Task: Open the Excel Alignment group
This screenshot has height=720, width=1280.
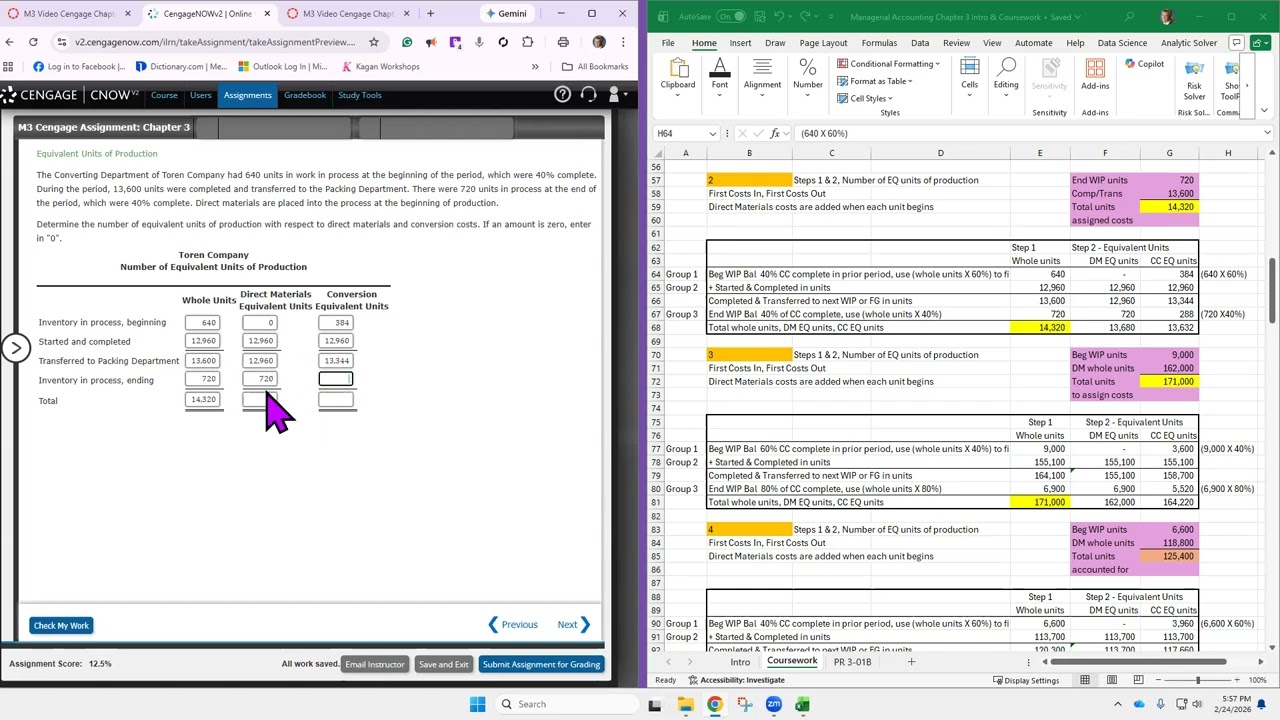Action: (x=762, y=75)
